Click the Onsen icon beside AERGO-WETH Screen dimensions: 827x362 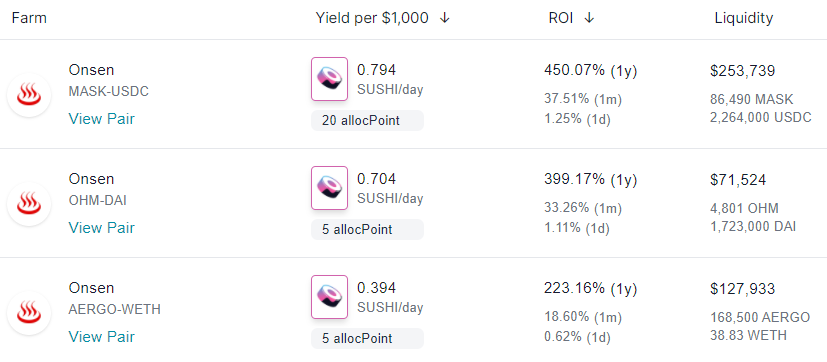coord(29,313)
